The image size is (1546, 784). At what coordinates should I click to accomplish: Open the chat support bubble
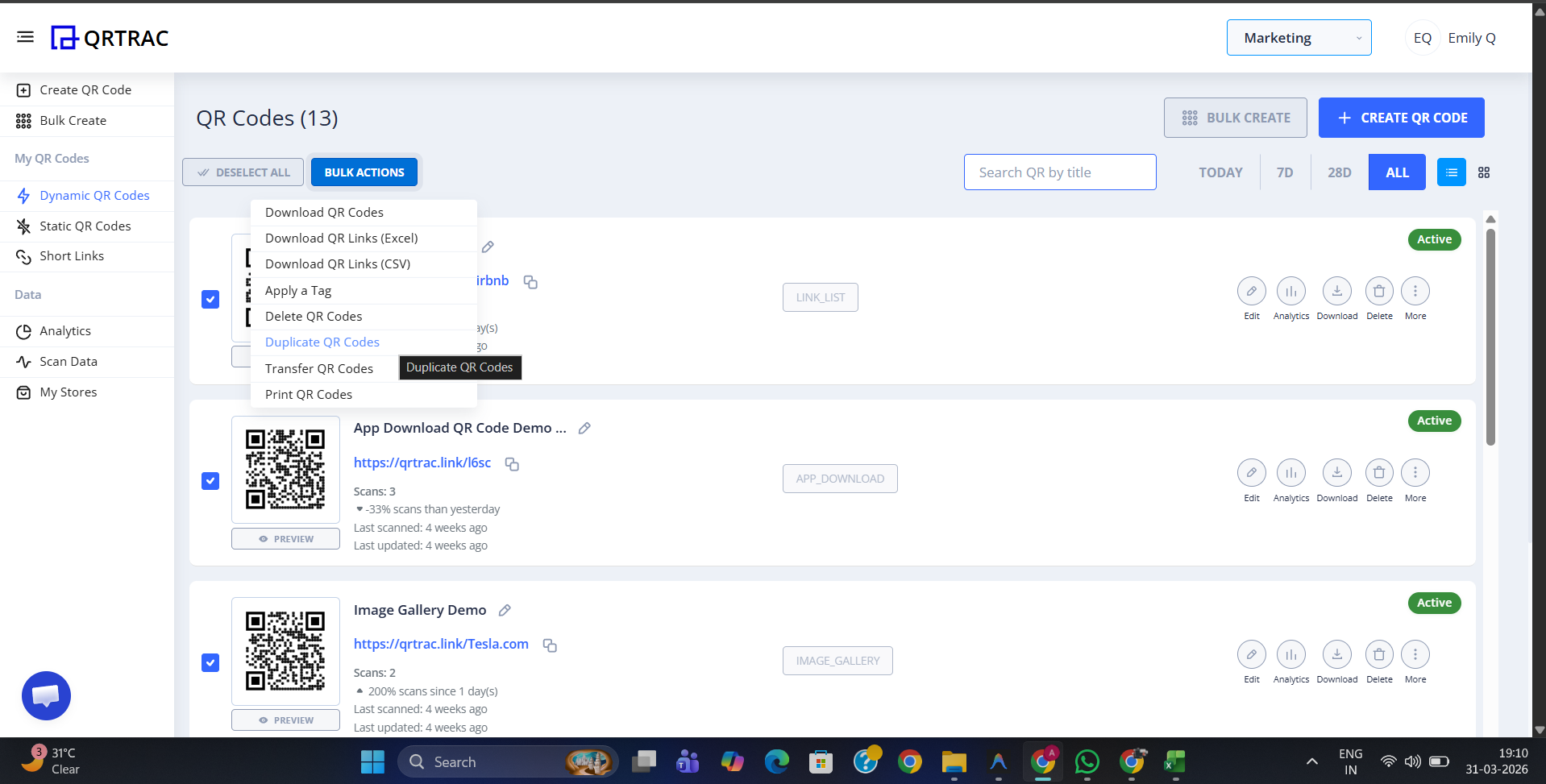(46, 695)
